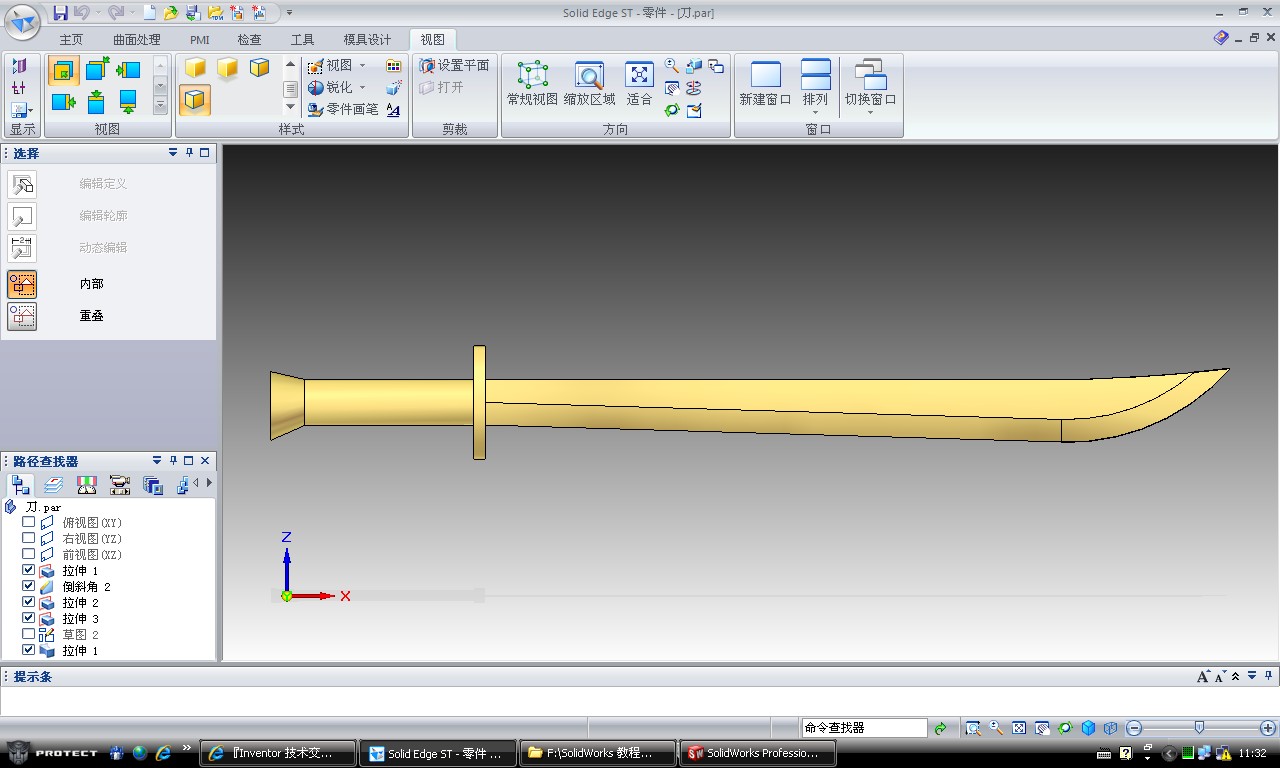Click the F:\SolidWorks folder taskbar button
The height and width of the screenshot is (768, 1280).
[597, 753]
